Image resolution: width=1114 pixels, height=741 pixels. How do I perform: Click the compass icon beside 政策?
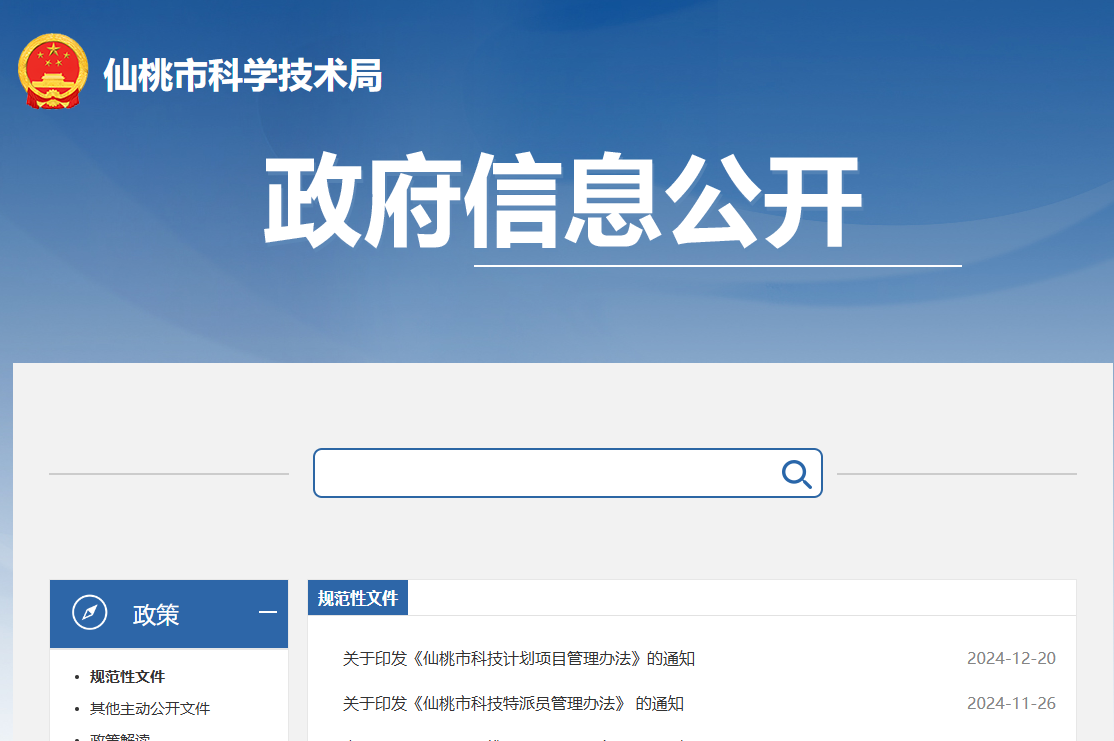click(x=90, y=612)
